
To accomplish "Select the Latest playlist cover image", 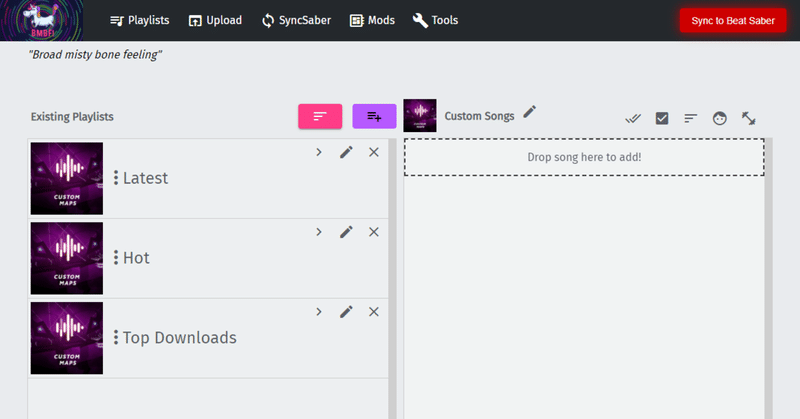I will [x=67, y=178].
